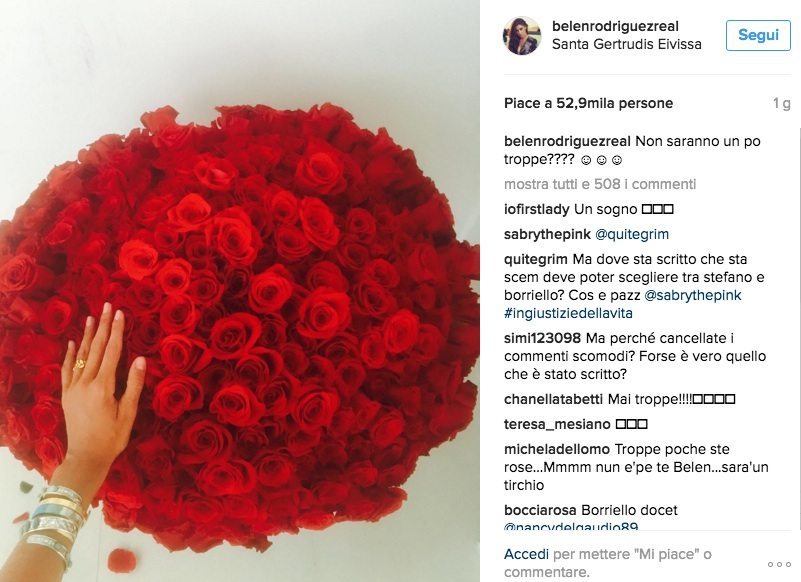
Task: Expand all 508 comments
Action: [x=600, y=184]
